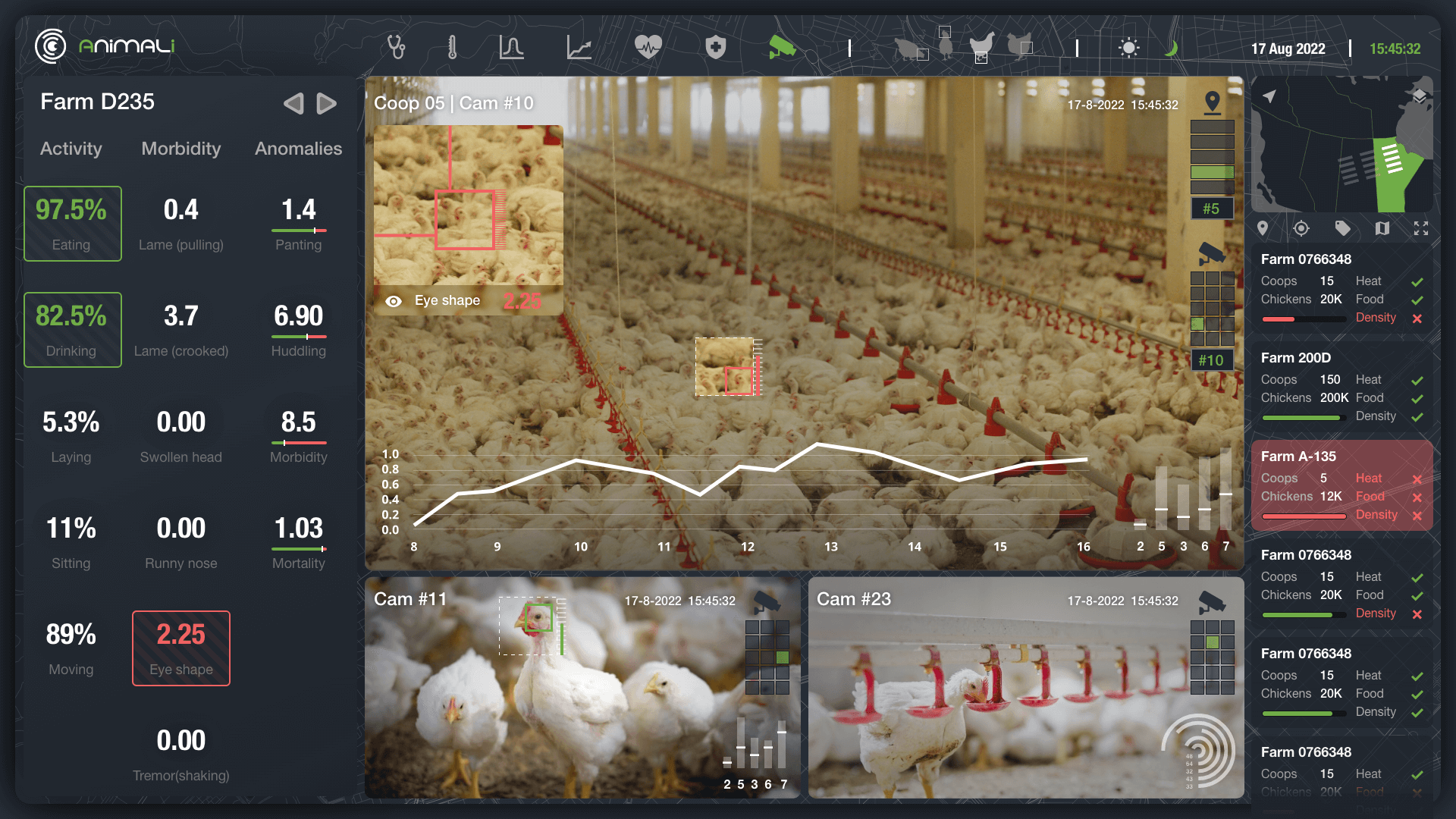Select chicken tail detection icon
1456x819 pixels.
click(911, 49)
